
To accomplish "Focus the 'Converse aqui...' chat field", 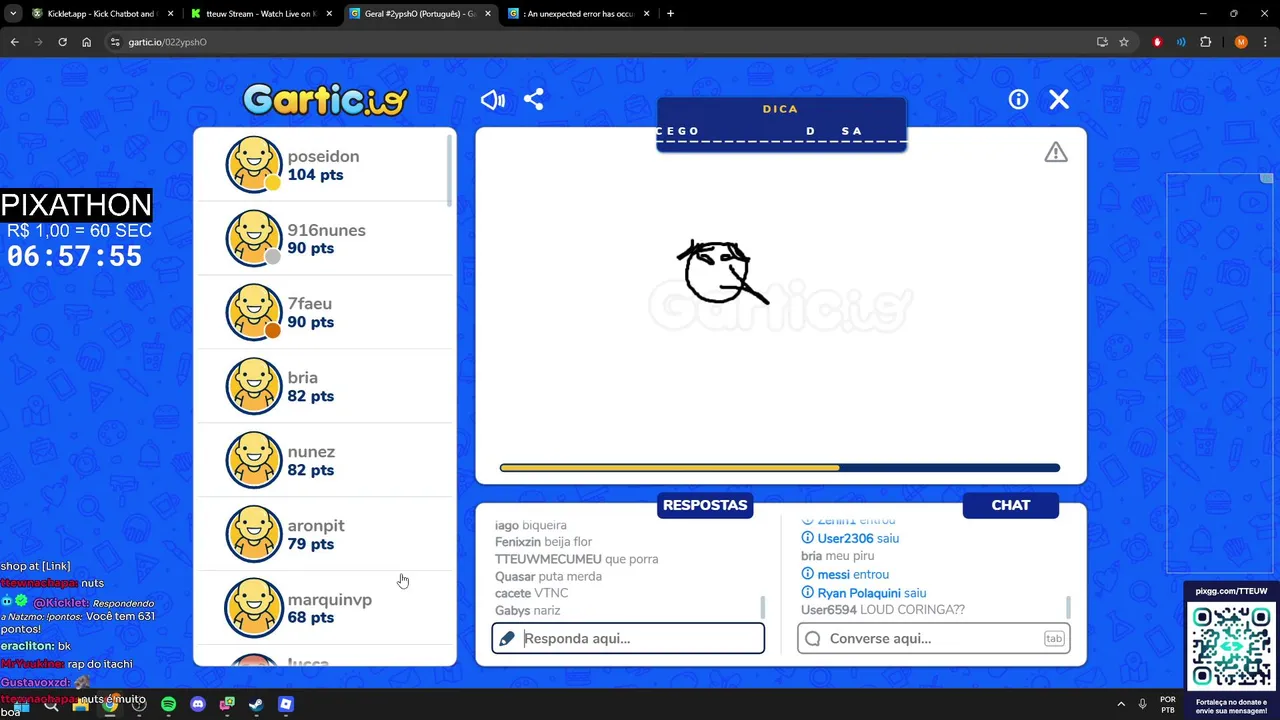I will (934, 638).
